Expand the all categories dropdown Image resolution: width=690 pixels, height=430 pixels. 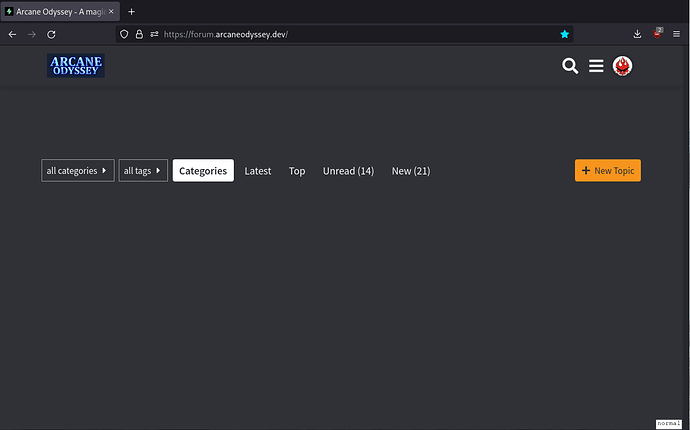[78, 170]
